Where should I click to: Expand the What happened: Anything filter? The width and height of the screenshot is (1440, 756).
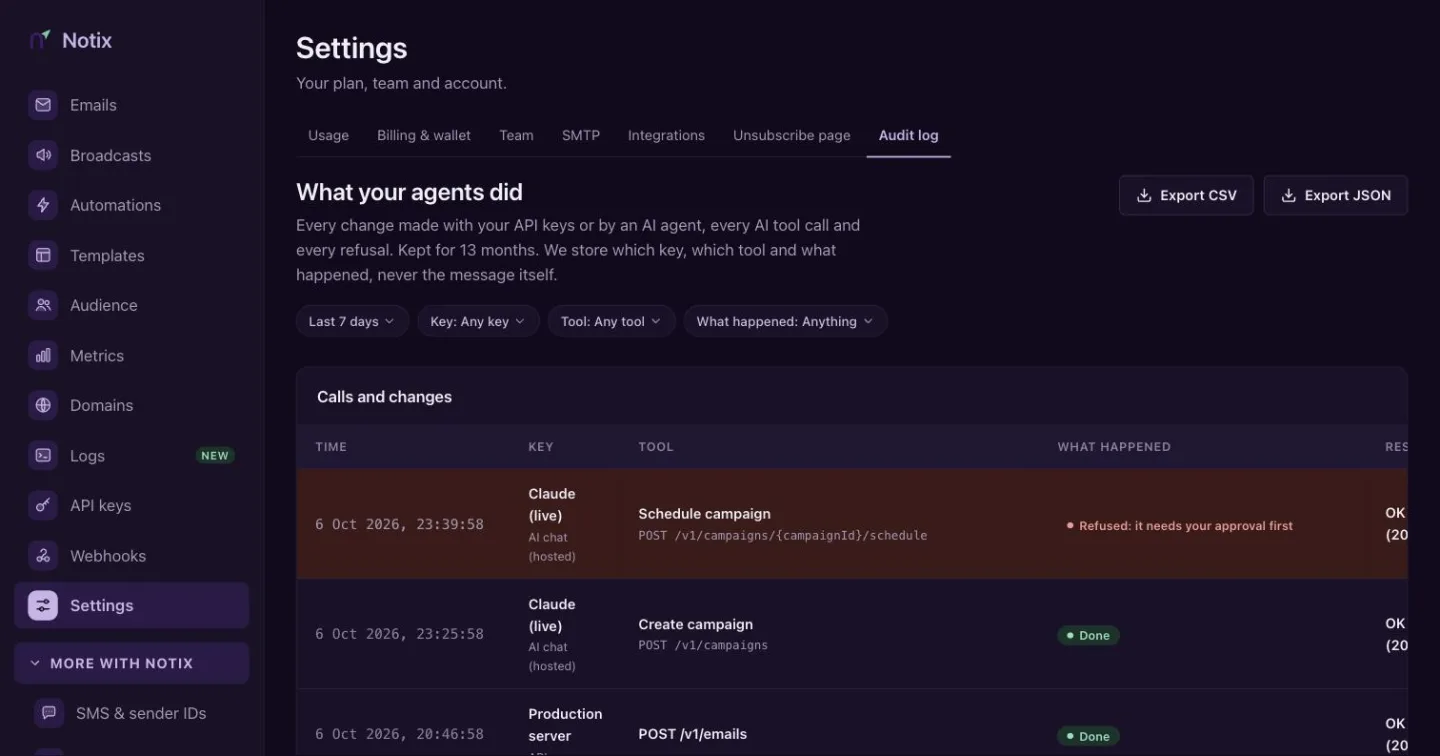[x=785, y=321]
